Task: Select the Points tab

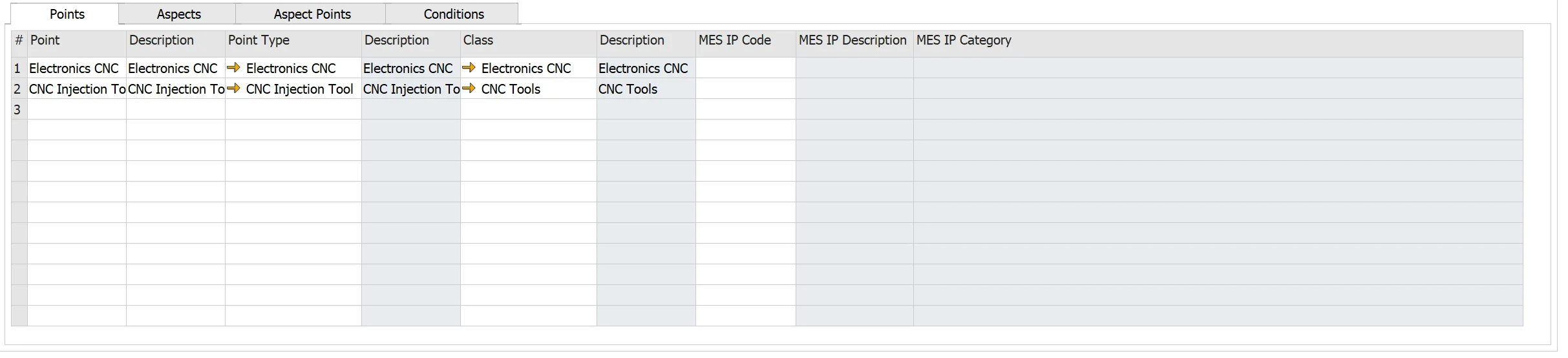Action: point(67,14)
